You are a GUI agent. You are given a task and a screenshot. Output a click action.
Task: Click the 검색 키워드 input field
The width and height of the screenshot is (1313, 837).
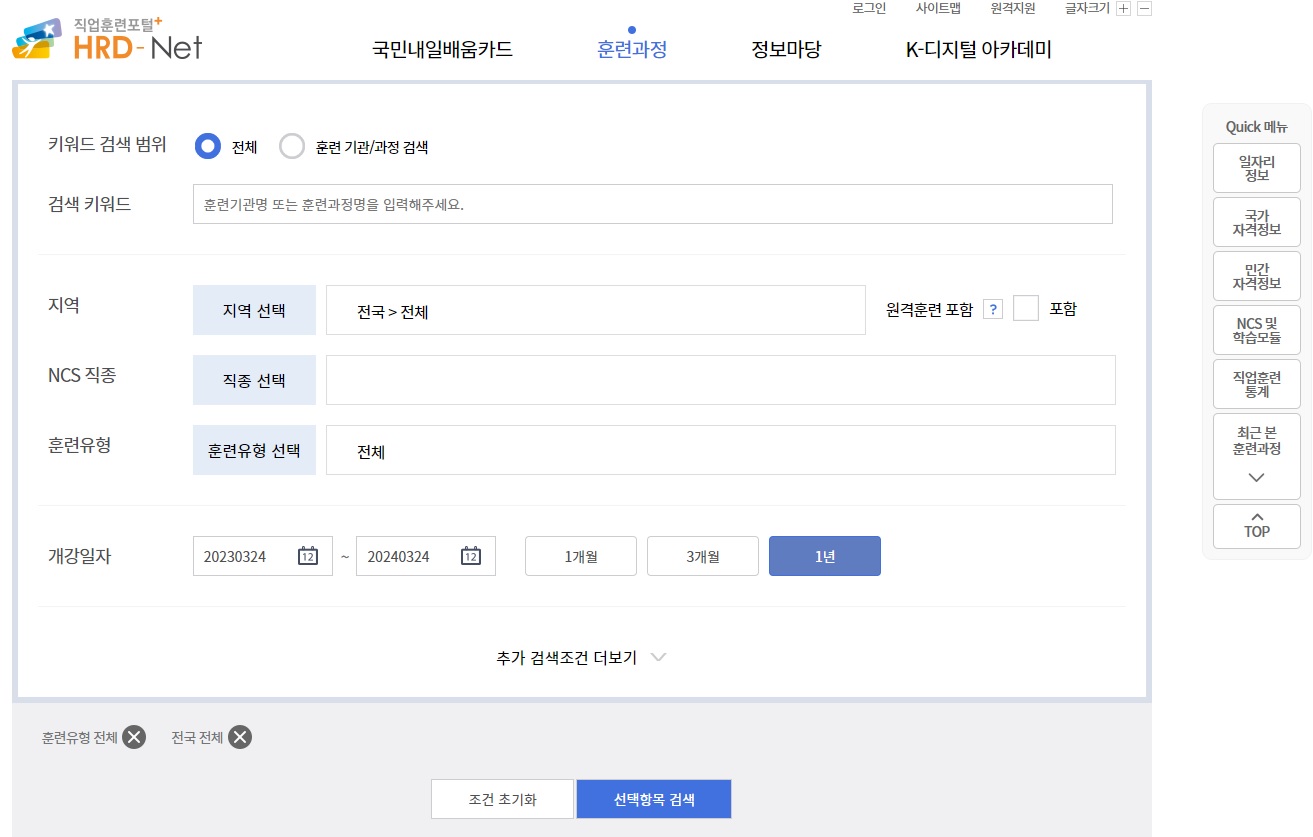653,204
